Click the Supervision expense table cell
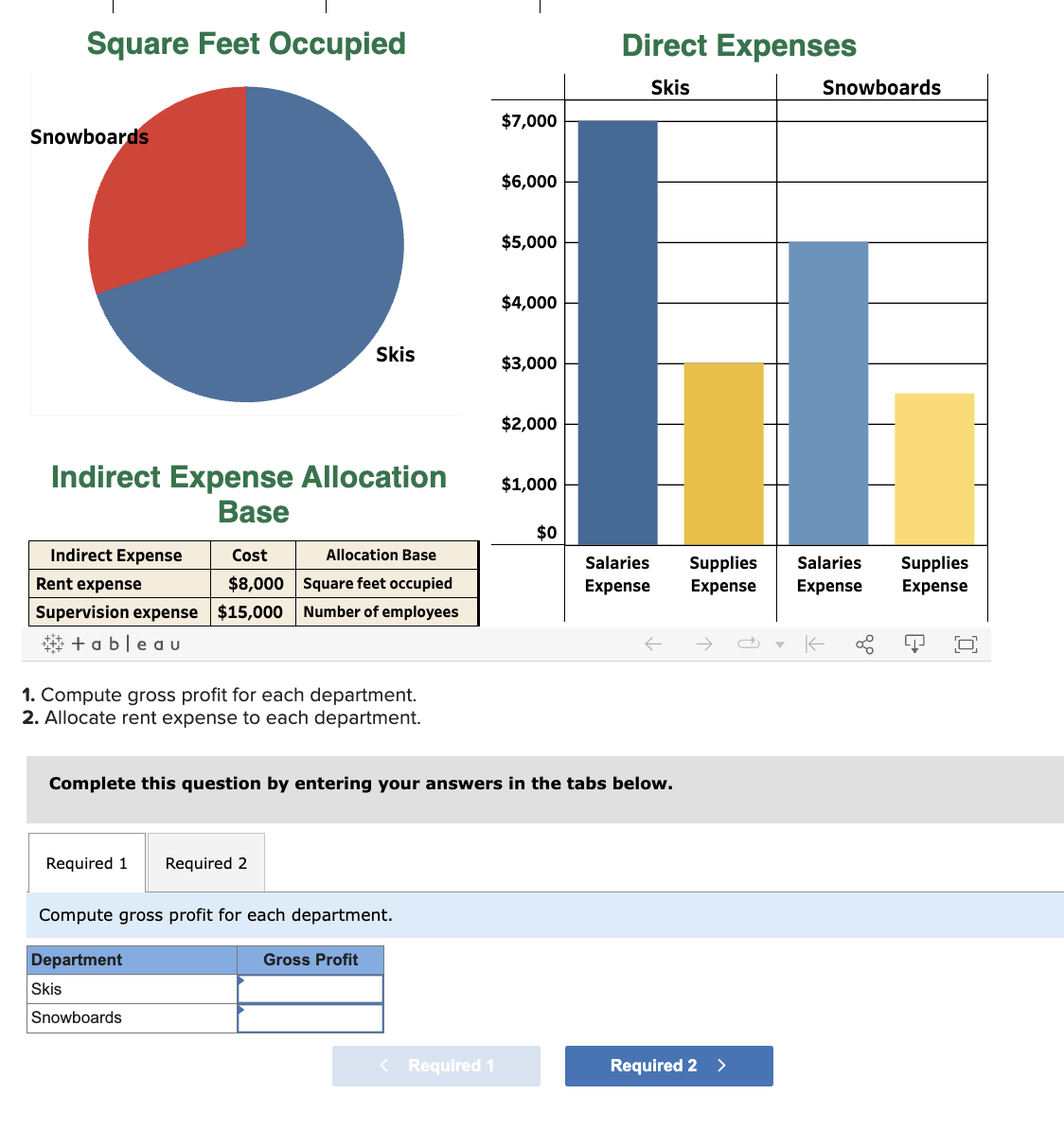This screenshot has height=1130, width=1064. click(119, 611)
